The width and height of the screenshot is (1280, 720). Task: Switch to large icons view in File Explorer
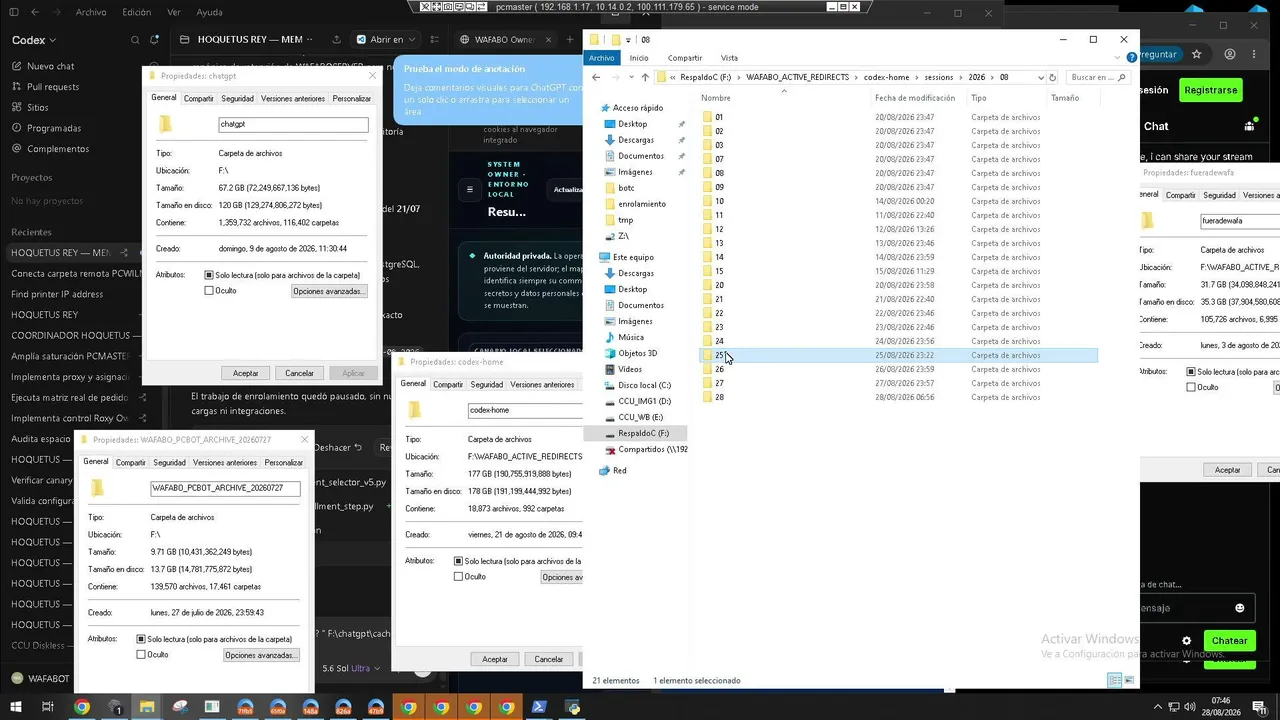pos(1131,681)
